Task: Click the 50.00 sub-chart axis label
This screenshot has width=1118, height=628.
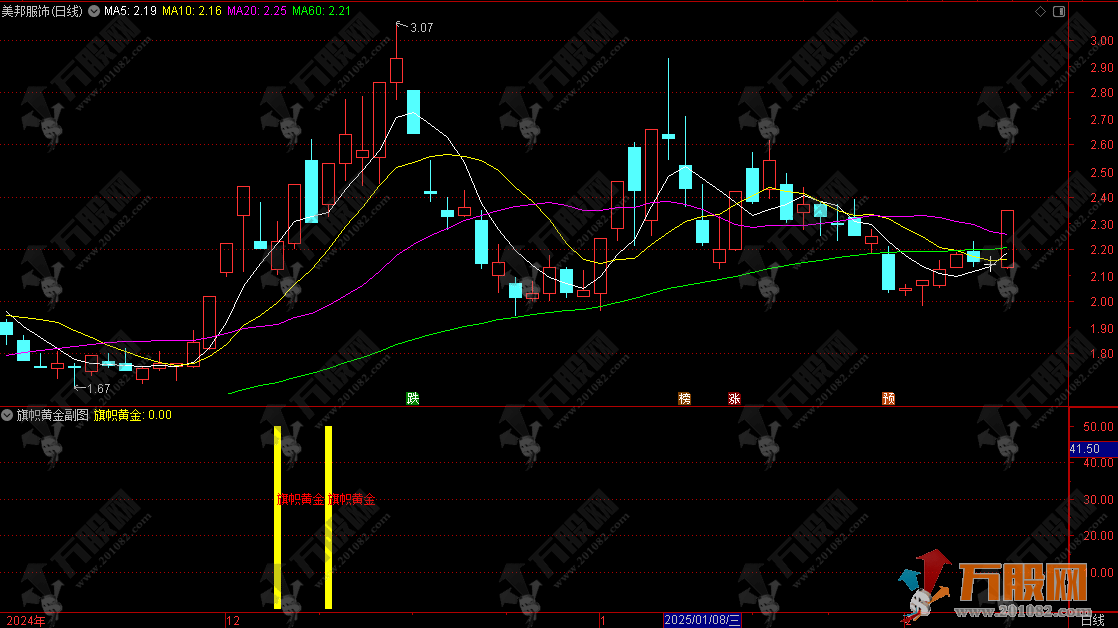Action: click(x=1098, y=427)
